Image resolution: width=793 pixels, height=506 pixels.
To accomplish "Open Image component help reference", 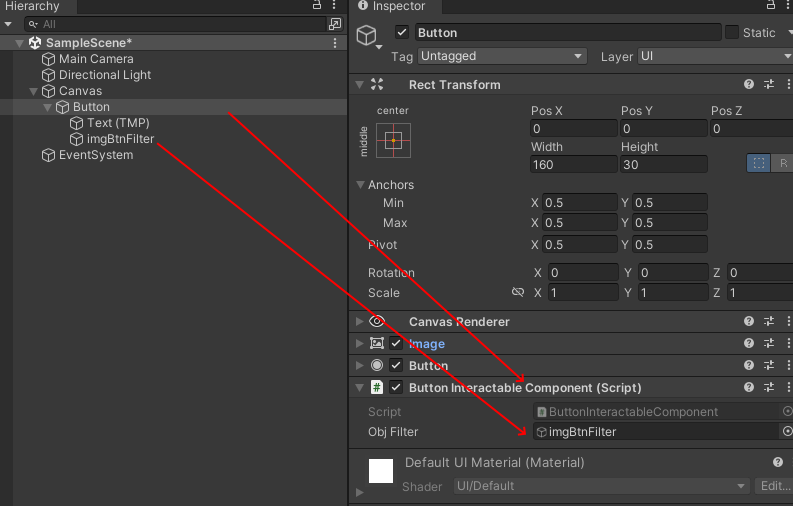I will pyautogui.click(x=749, y=343).
